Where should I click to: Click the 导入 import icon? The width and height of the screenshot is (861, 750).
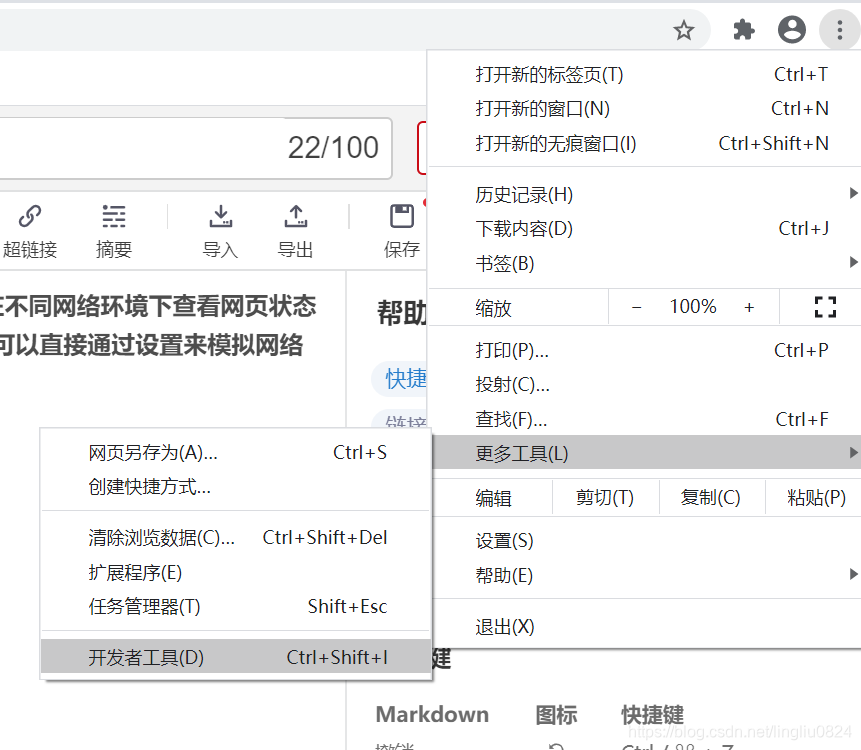[220, 230]
